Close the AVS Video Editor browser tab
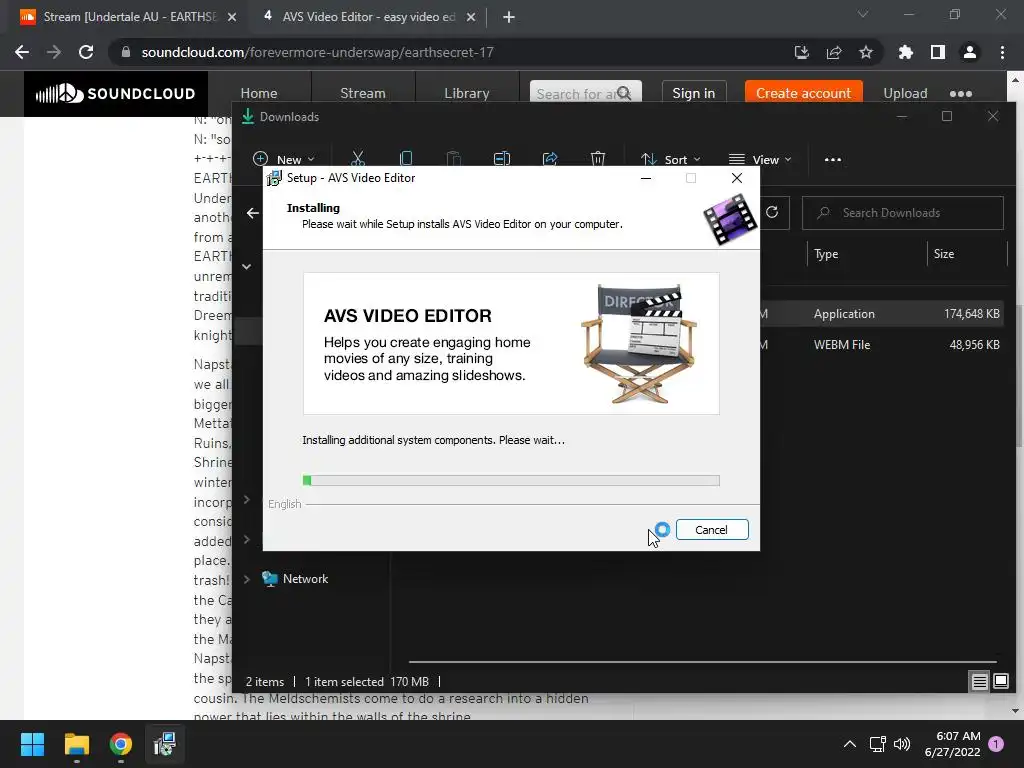The height and width of the screenshot is (768, 1024). (x=471, y=17)
